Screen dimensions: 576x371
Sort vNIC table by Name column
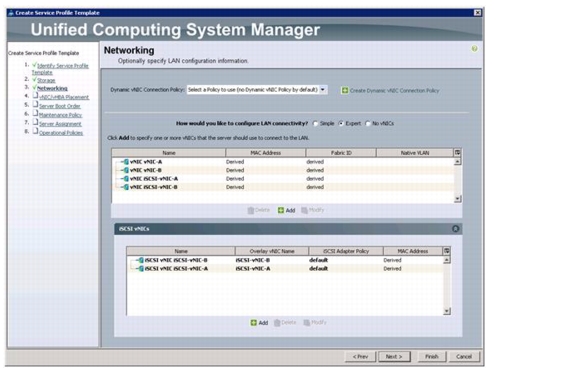tap(169, 153)
